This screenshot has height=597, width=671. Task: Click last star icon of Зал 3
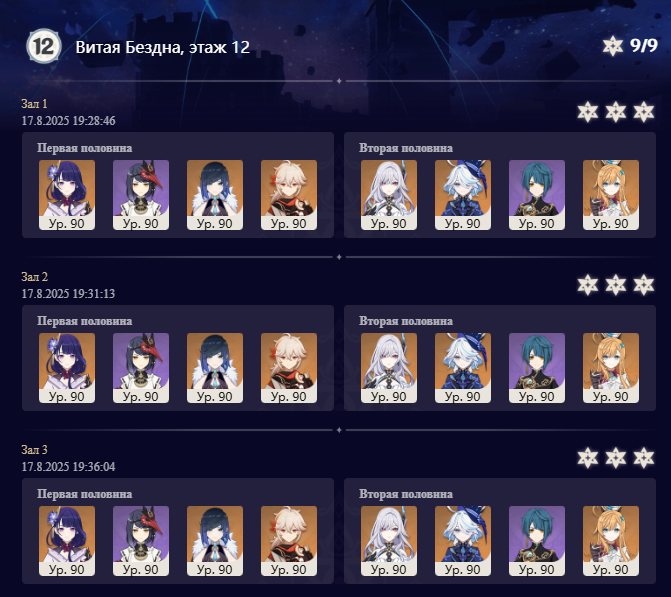(x=644, y=458)
